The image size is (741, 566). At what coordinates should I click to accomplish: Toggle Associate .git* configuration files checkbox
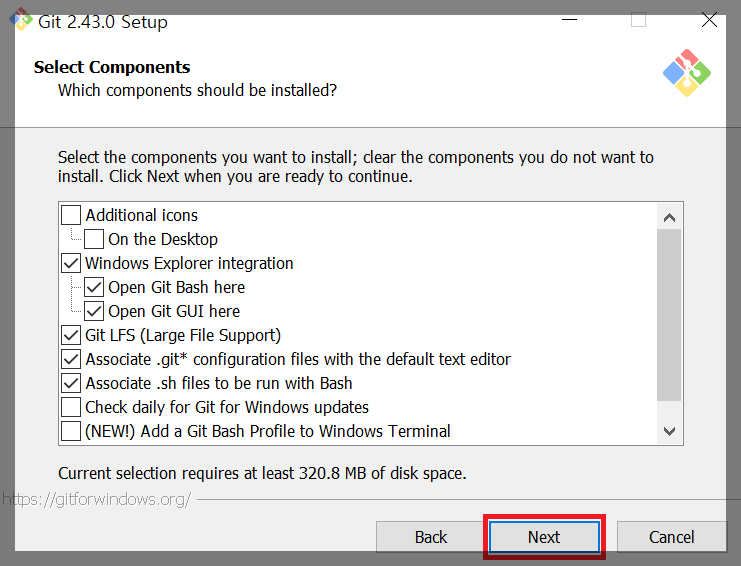(71, 359)
